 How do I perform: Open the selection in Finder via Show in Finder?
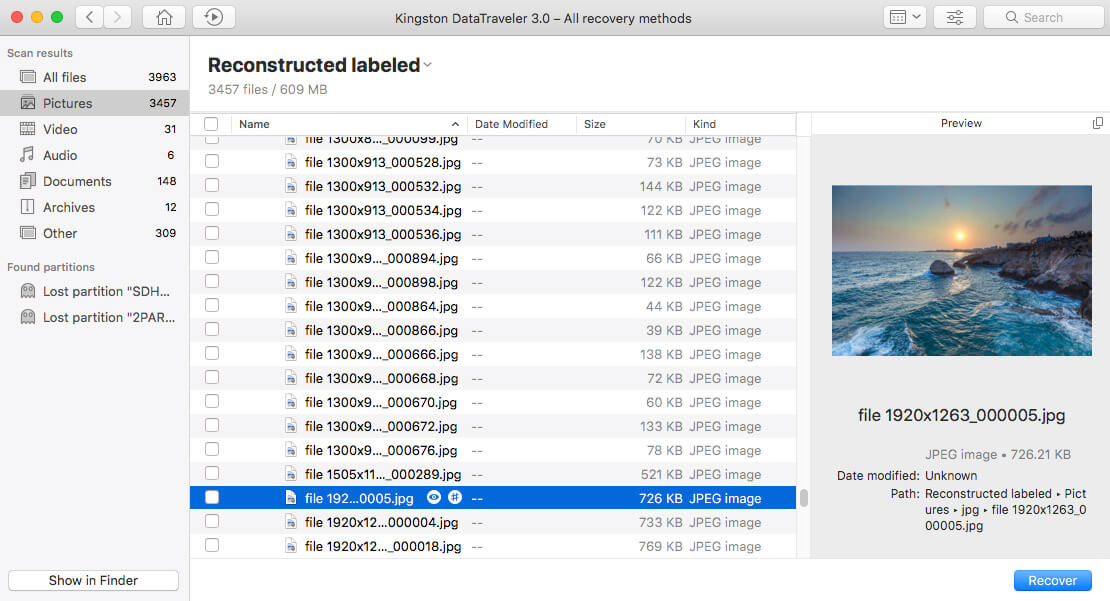pos(92,580)
